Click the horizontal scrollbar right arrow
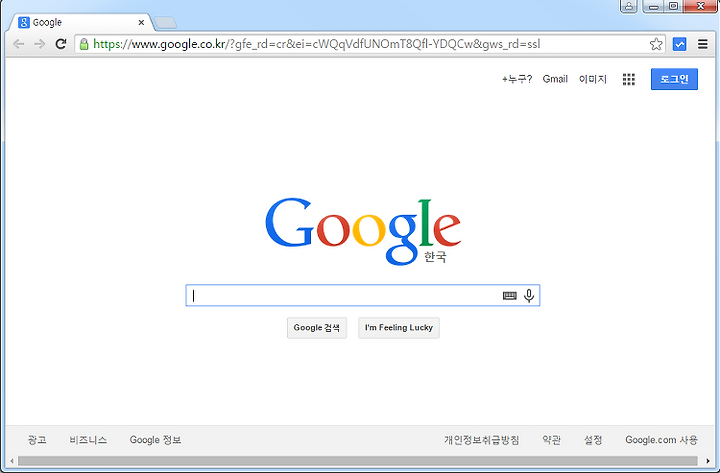Viewport: 720px width, 473px height. (x=708, y=461)
